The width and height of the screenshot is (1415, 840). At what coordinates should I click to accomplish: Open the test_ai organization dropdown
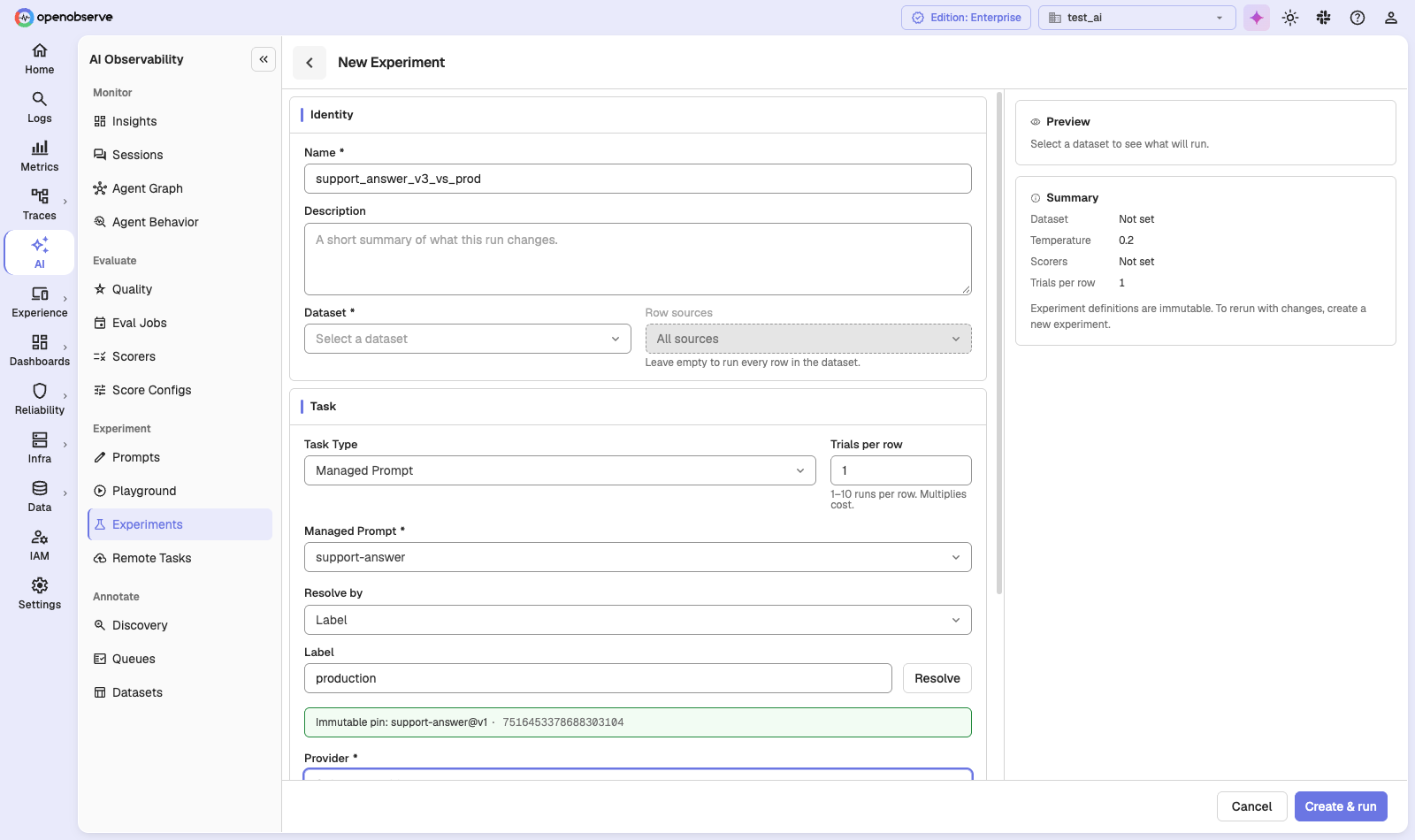pyautogui.click(x=1136, y=18)
